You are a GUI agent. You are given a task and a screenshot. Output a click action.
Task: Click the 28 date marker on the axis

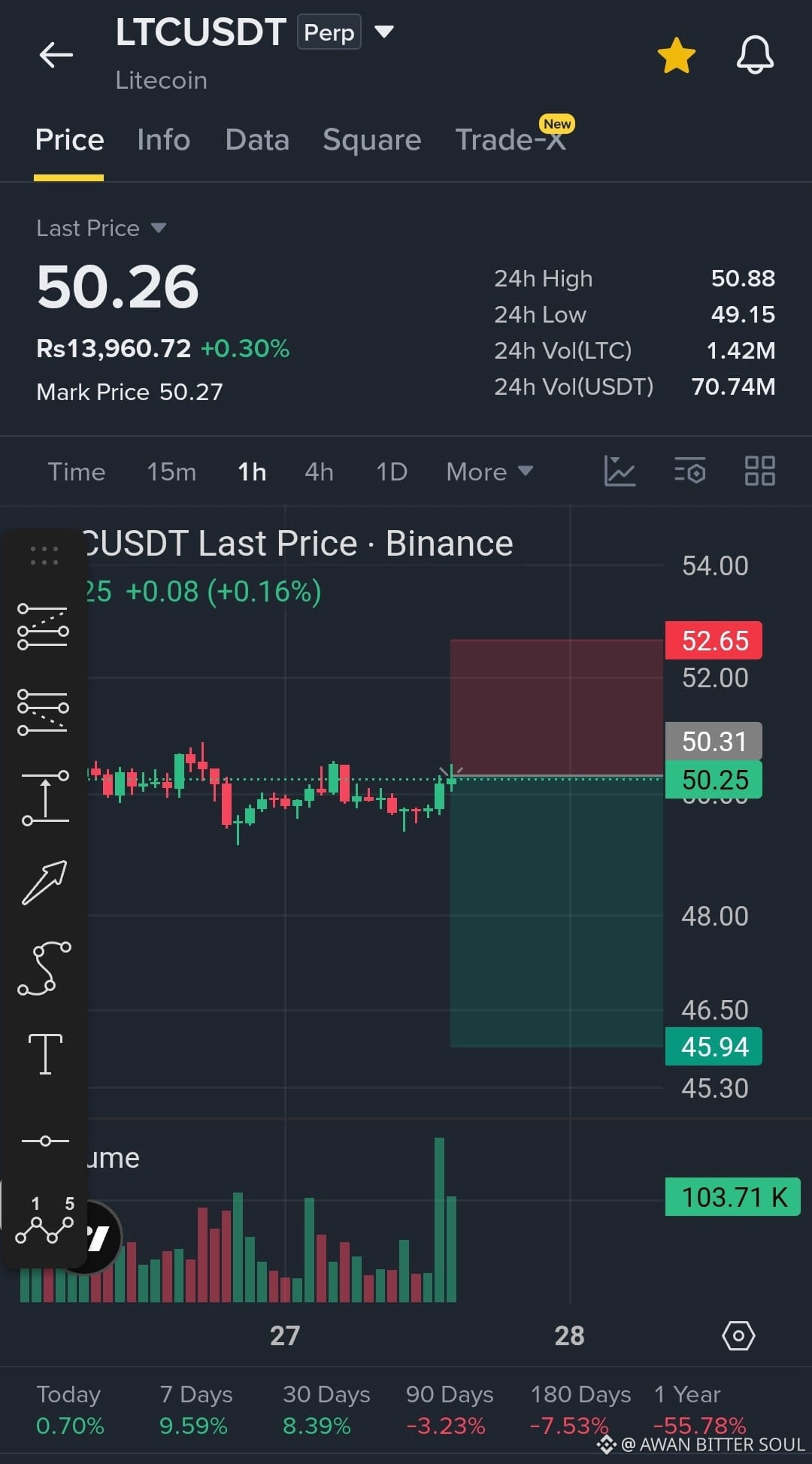tap(569, 1336)
